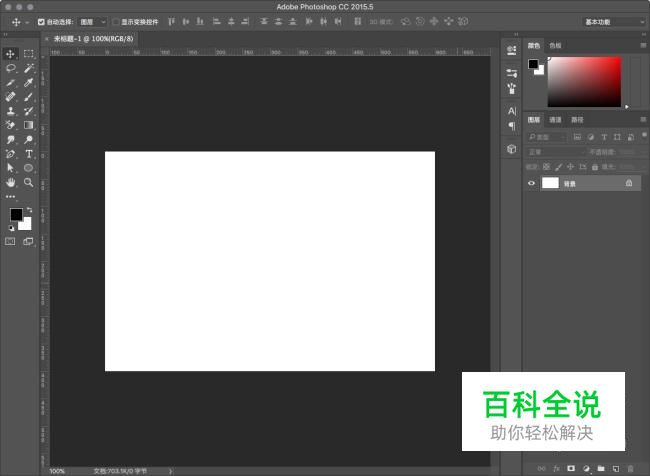Select the Rectangular Marquee tool
The height and width of the screenshot is (476, 650).
[29, 54]
